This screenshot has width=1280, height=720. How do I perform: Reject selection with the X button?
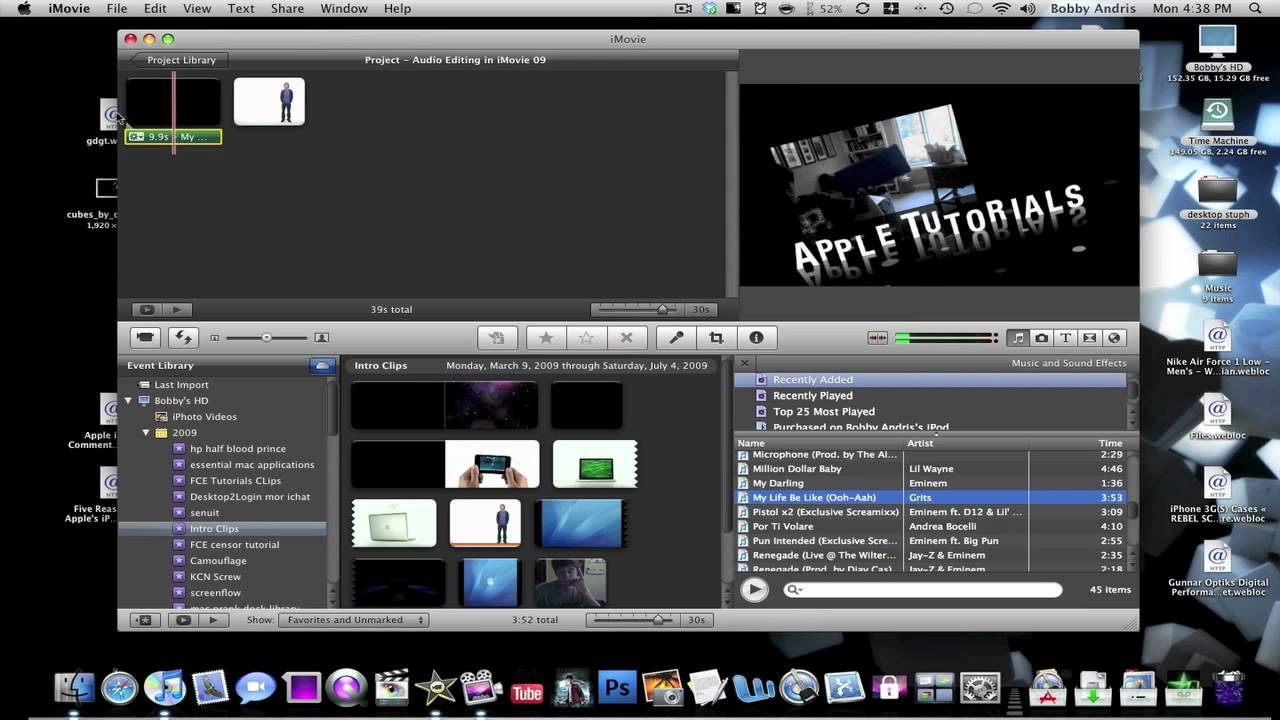point(626,338)
